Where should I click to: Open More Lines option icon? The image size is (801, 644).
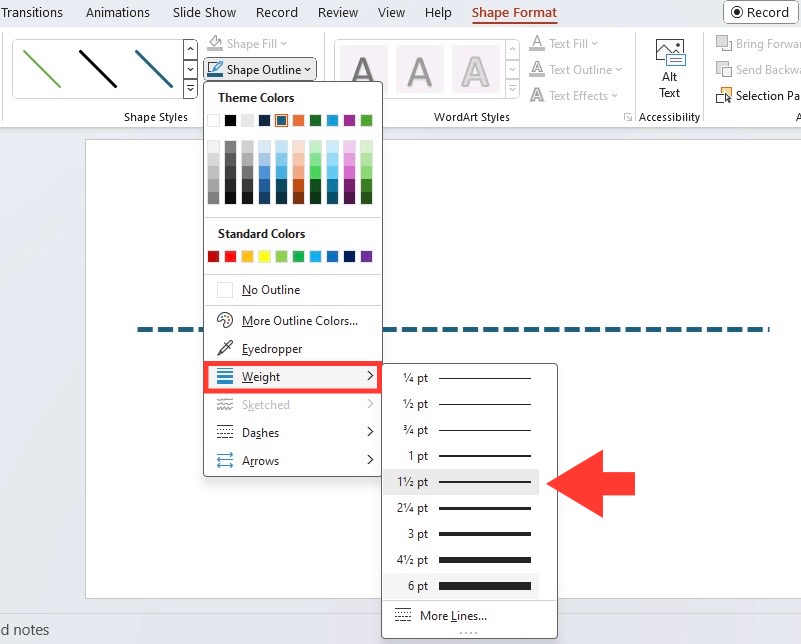403,615
